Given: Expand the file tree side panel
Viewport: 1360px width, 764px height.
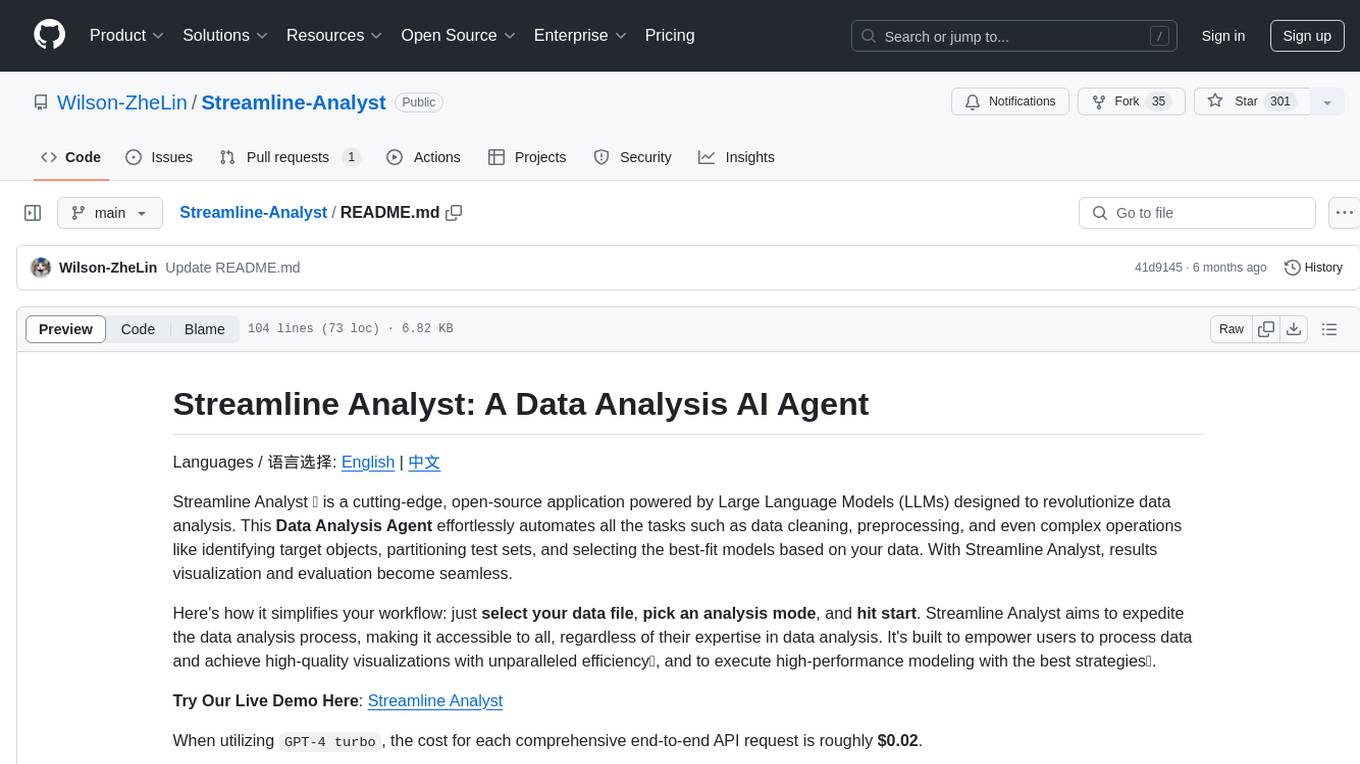Looking at the screenshot, I should coord(33,213).
